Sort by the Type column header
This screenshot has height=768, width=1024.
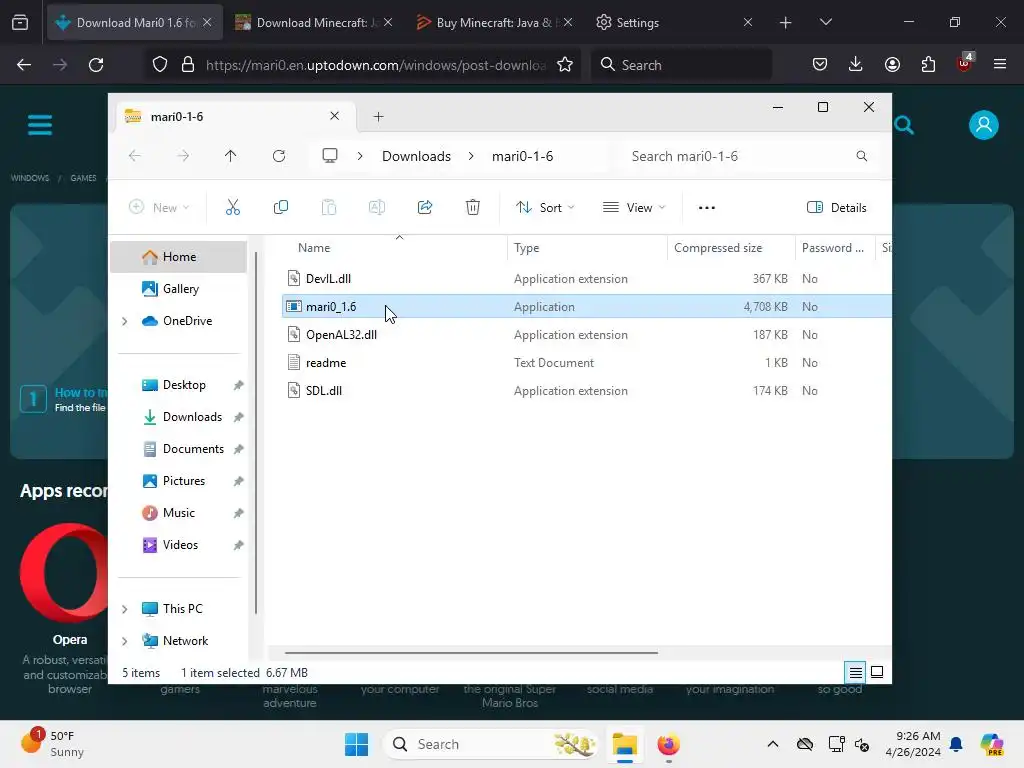coord(587,248)
